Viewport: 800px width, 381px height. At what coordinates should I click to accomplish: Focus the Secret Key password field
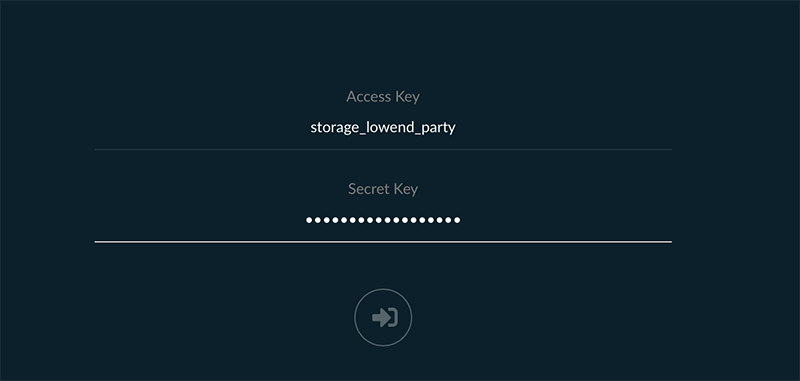click(x=383, y=220)
